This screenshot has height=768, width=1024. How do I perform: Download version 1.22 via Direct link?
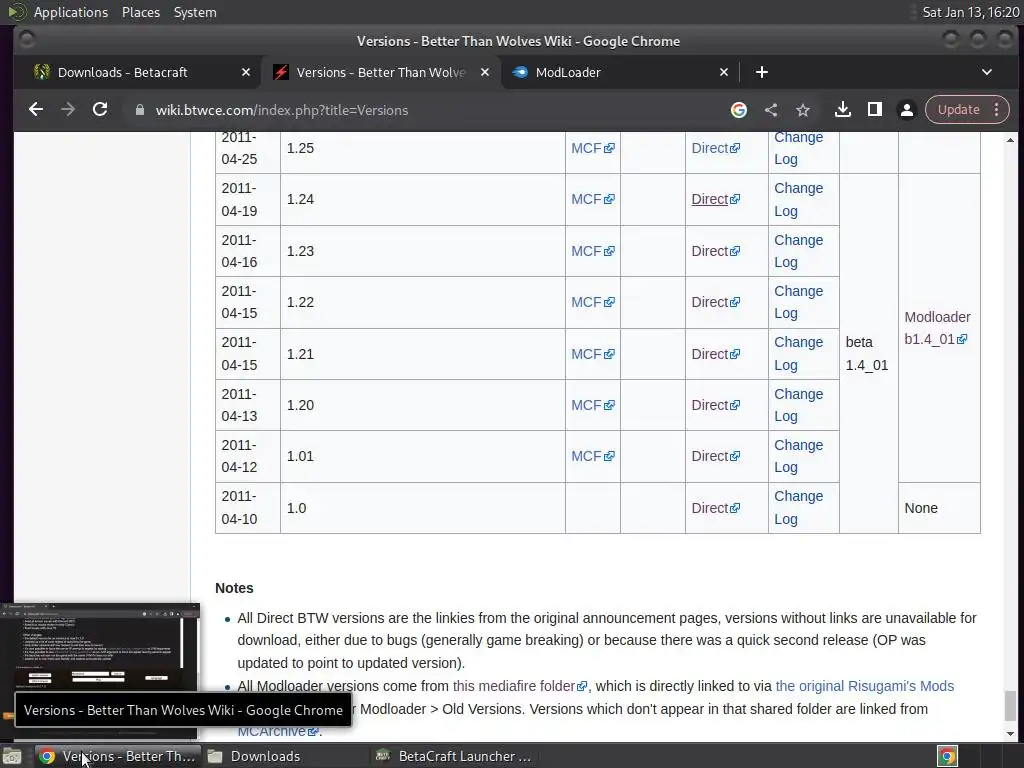point(715,302)
